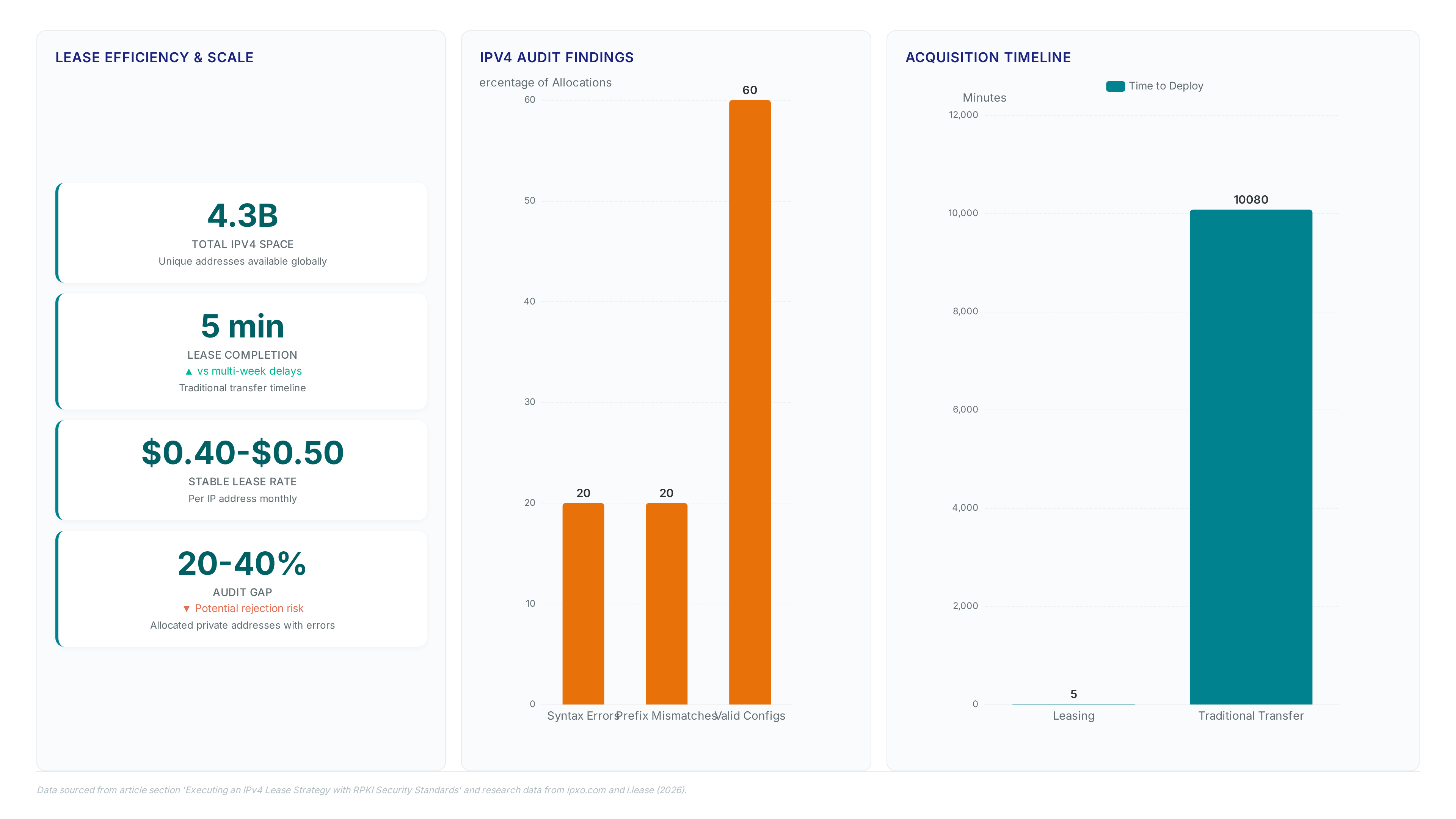Viewport: 1456px width, 819px height.
Task: Open the 20-40% Audit Gap card
Action: pyautogui.click(x=242, y=589)
